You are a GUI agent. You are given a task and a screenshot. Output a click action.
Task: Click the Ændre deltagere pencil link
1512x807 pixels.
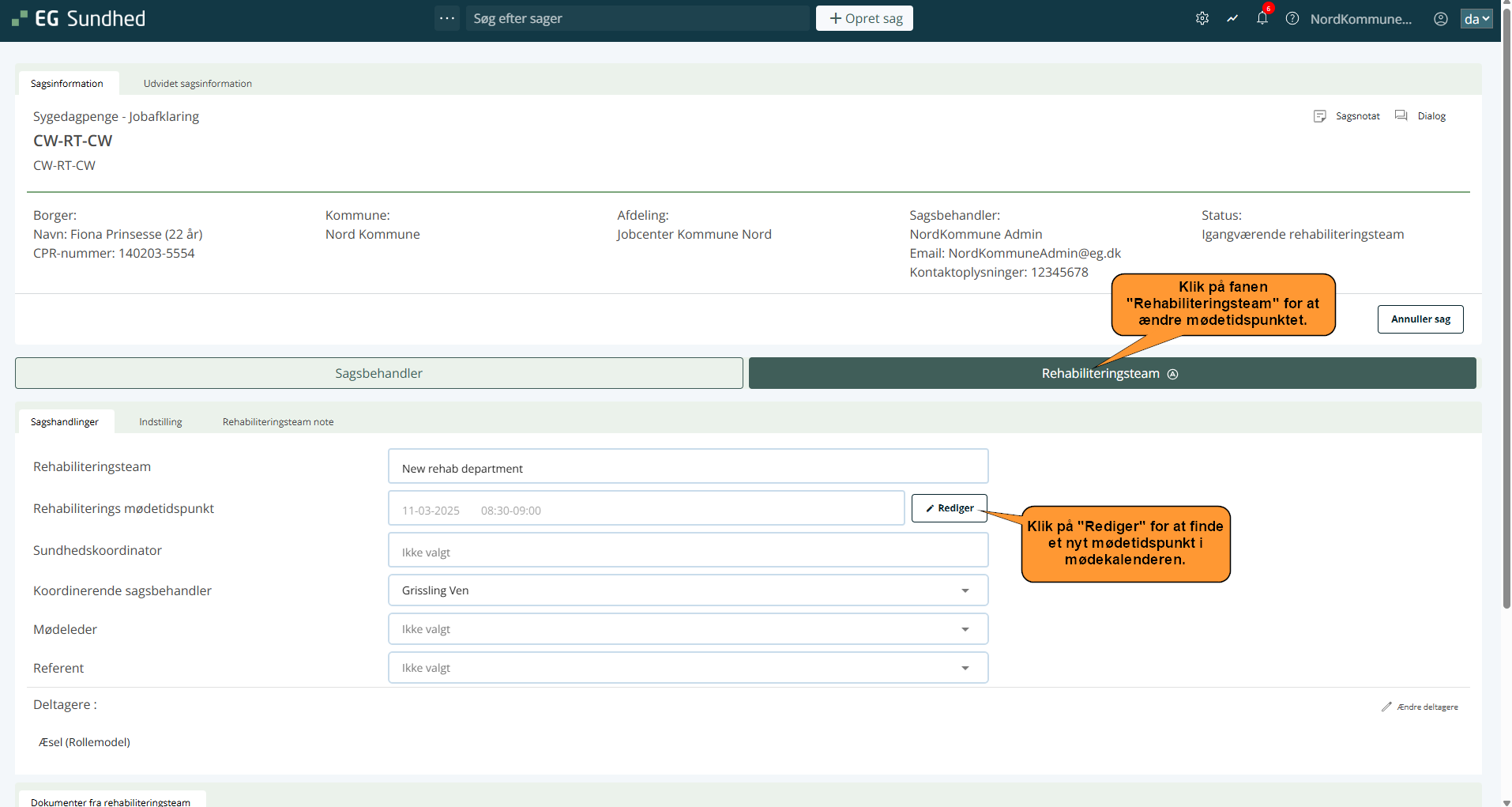[1420, 707]
